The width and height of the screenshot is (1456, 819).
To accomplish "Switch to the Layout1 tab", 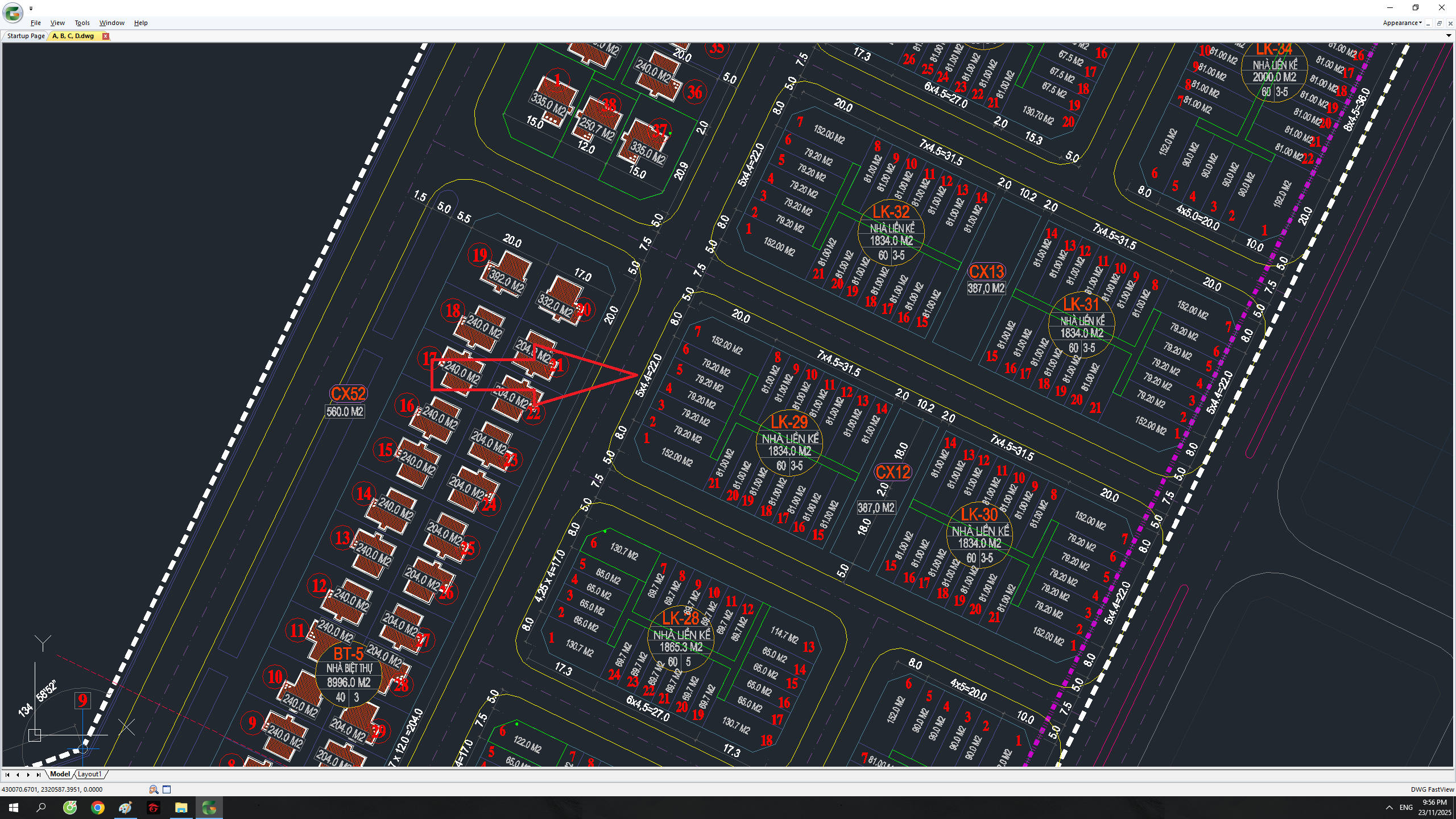I will [x=89, y=774].
